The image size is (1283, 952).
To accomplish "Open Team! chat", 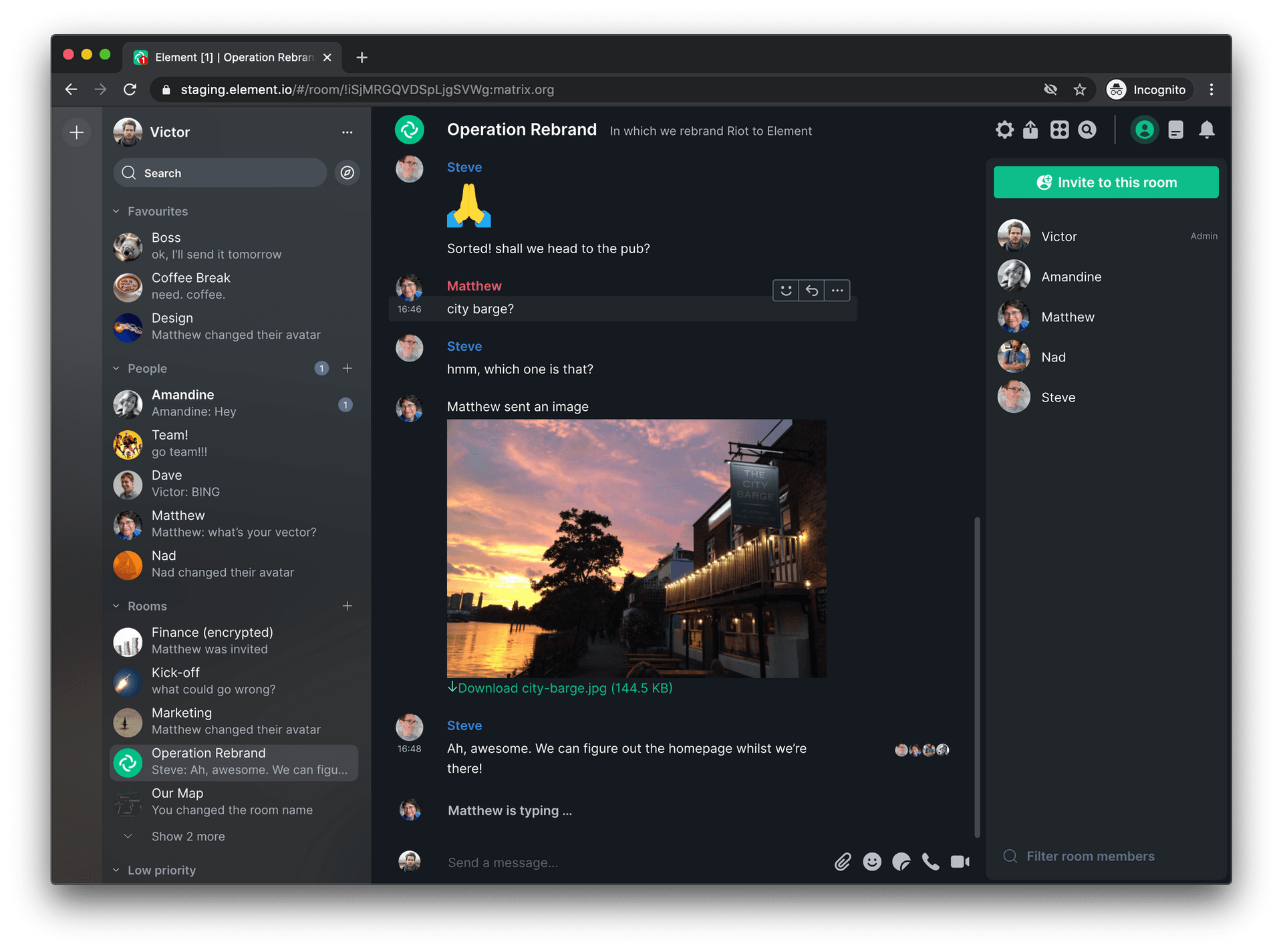I will coord(234,443).
